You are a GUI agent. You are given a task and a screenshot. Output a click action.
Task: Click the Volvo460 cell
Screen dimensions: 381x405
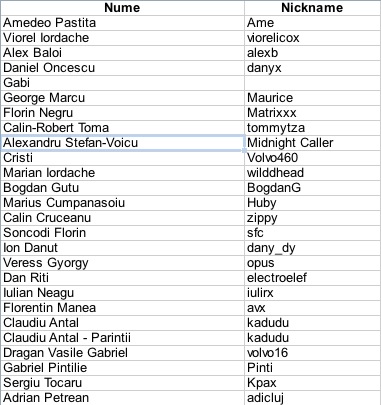(x=312, y=158)
